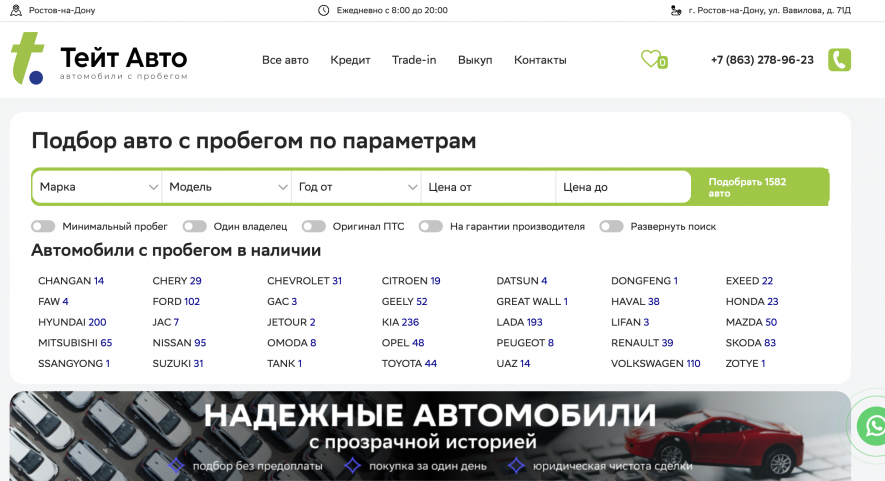Open GREAT WALL 1 brand link
The image size is (885, 481).
tap(532, 301)
